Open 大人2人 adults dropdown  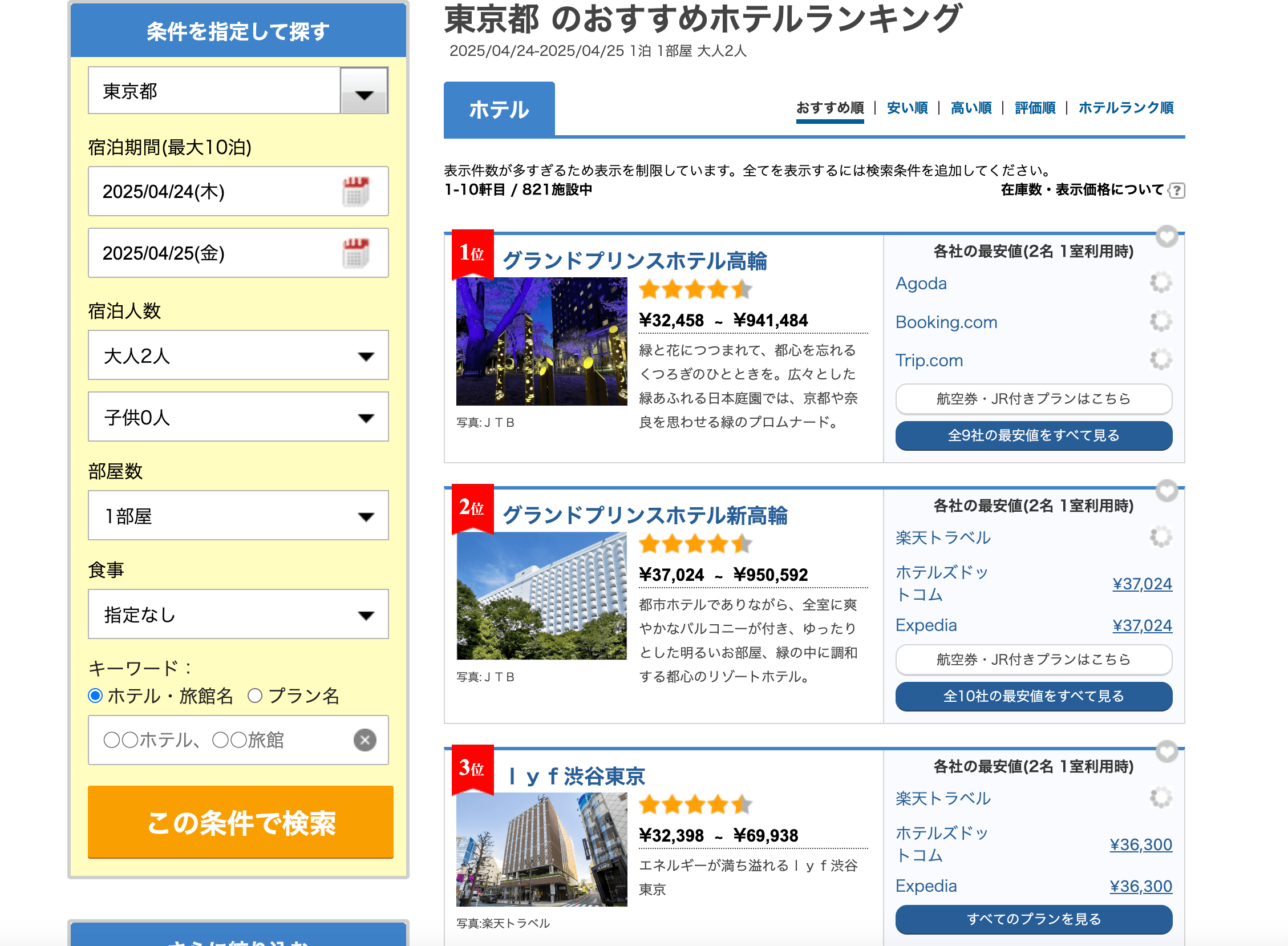coord(238,355)
